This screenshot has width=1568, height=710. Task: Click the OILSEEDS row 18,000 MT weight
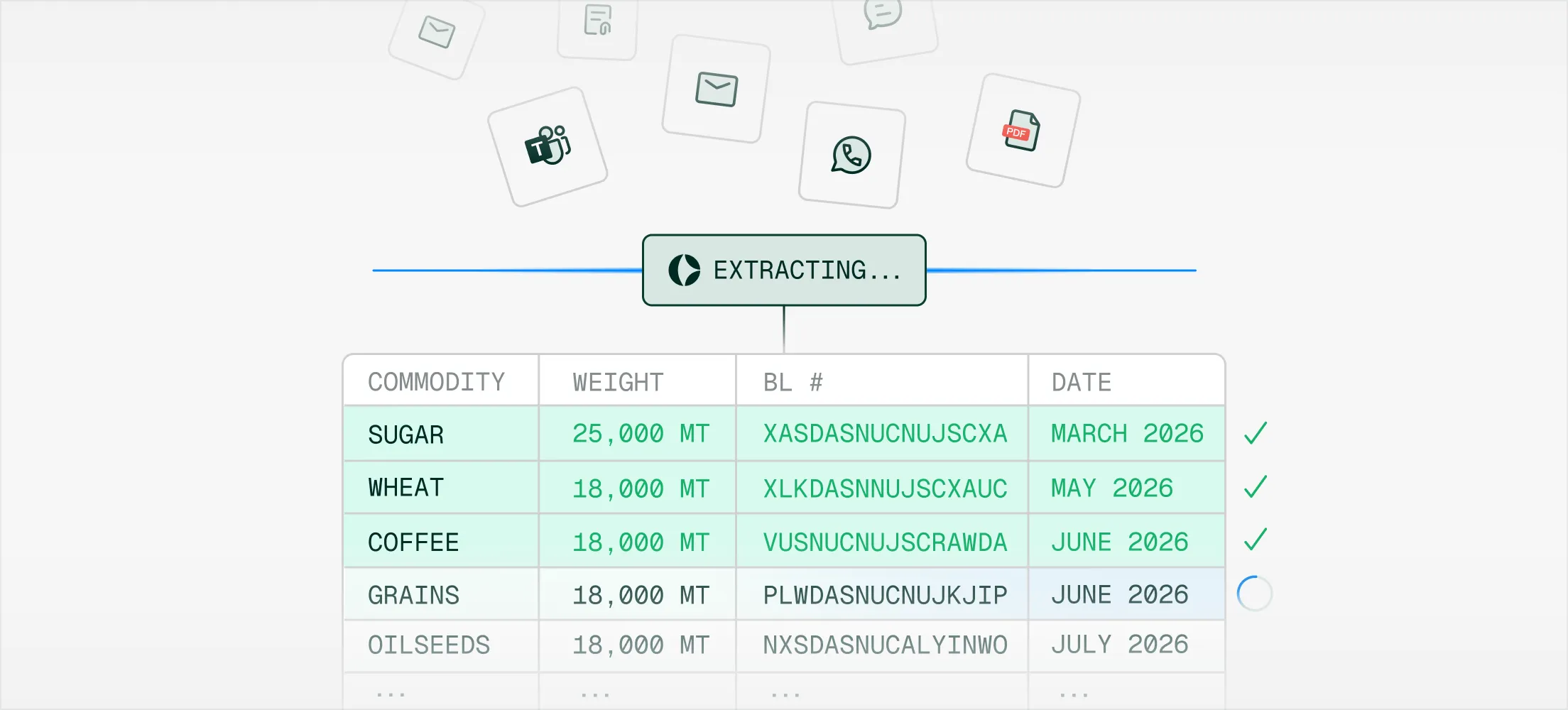[637, 645]
